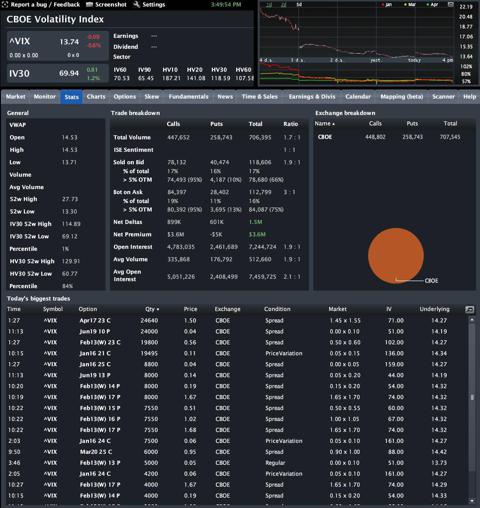Screen dimensions: 480x508
Task: Sort trades by Time column header
Action: (x=14, y=309)
